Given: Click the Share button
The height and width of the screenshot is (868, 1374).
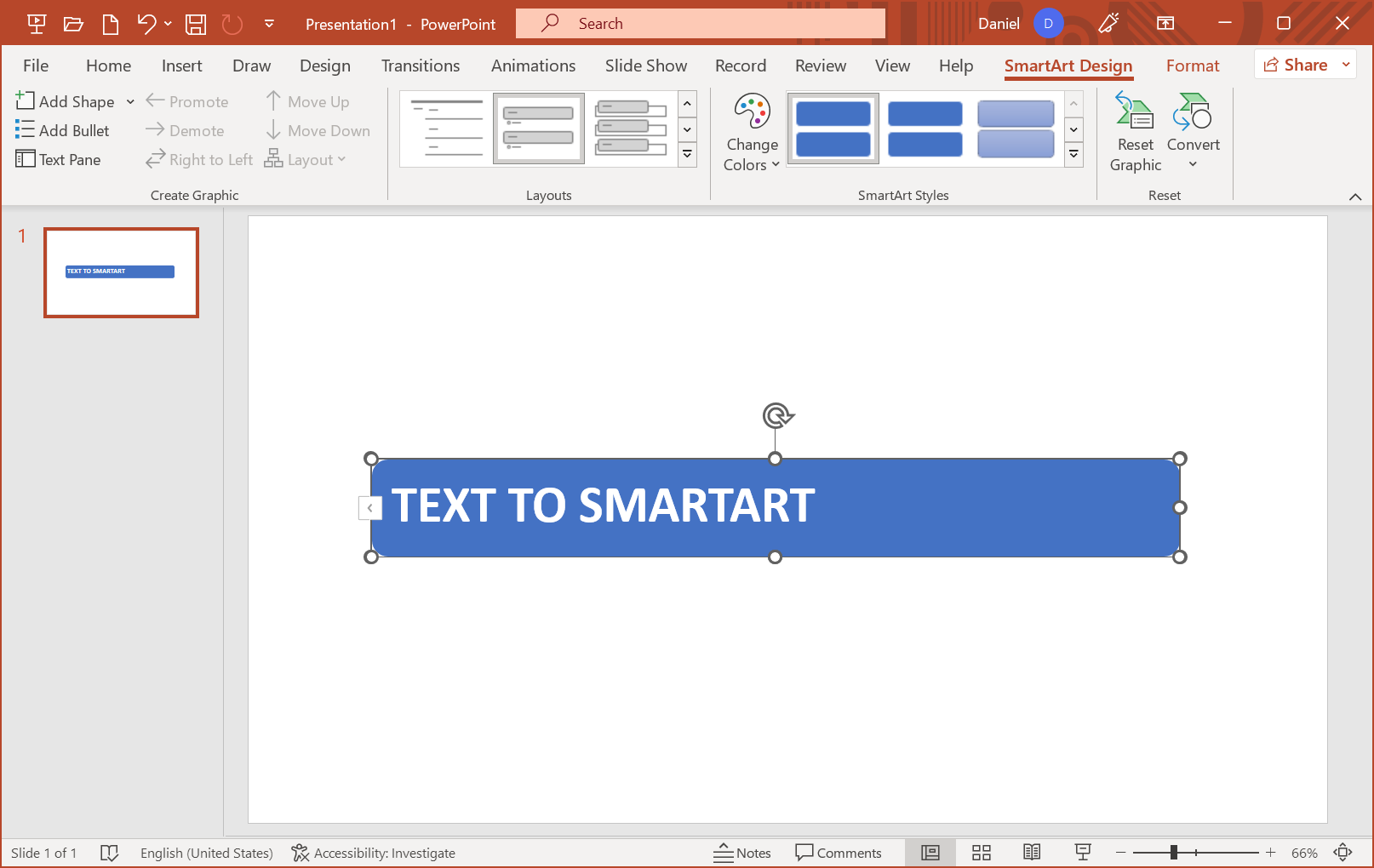Looking at the screenshot, I should click(1297, 64).
